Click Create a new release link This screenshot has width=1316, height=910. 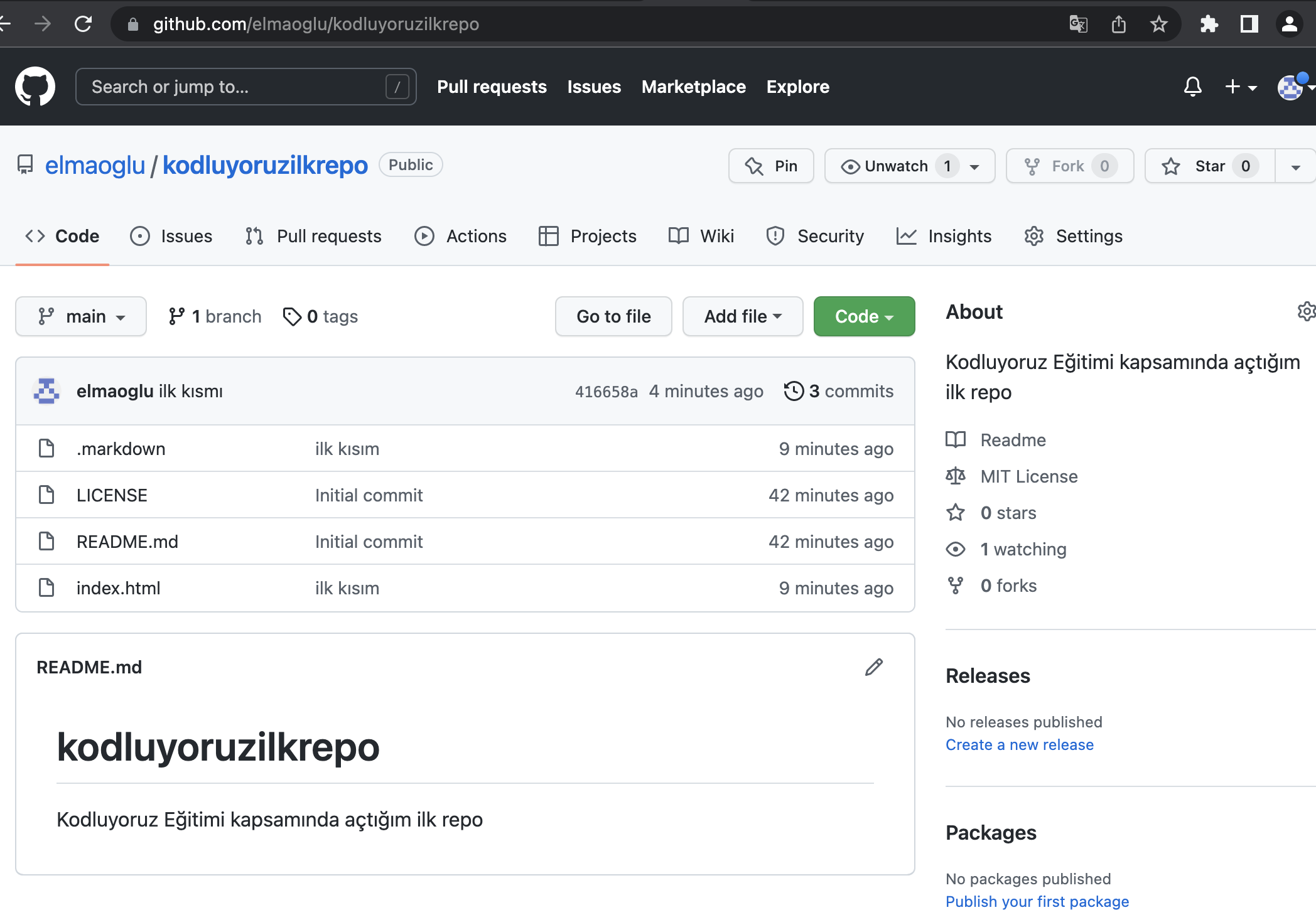point(1020,745)
